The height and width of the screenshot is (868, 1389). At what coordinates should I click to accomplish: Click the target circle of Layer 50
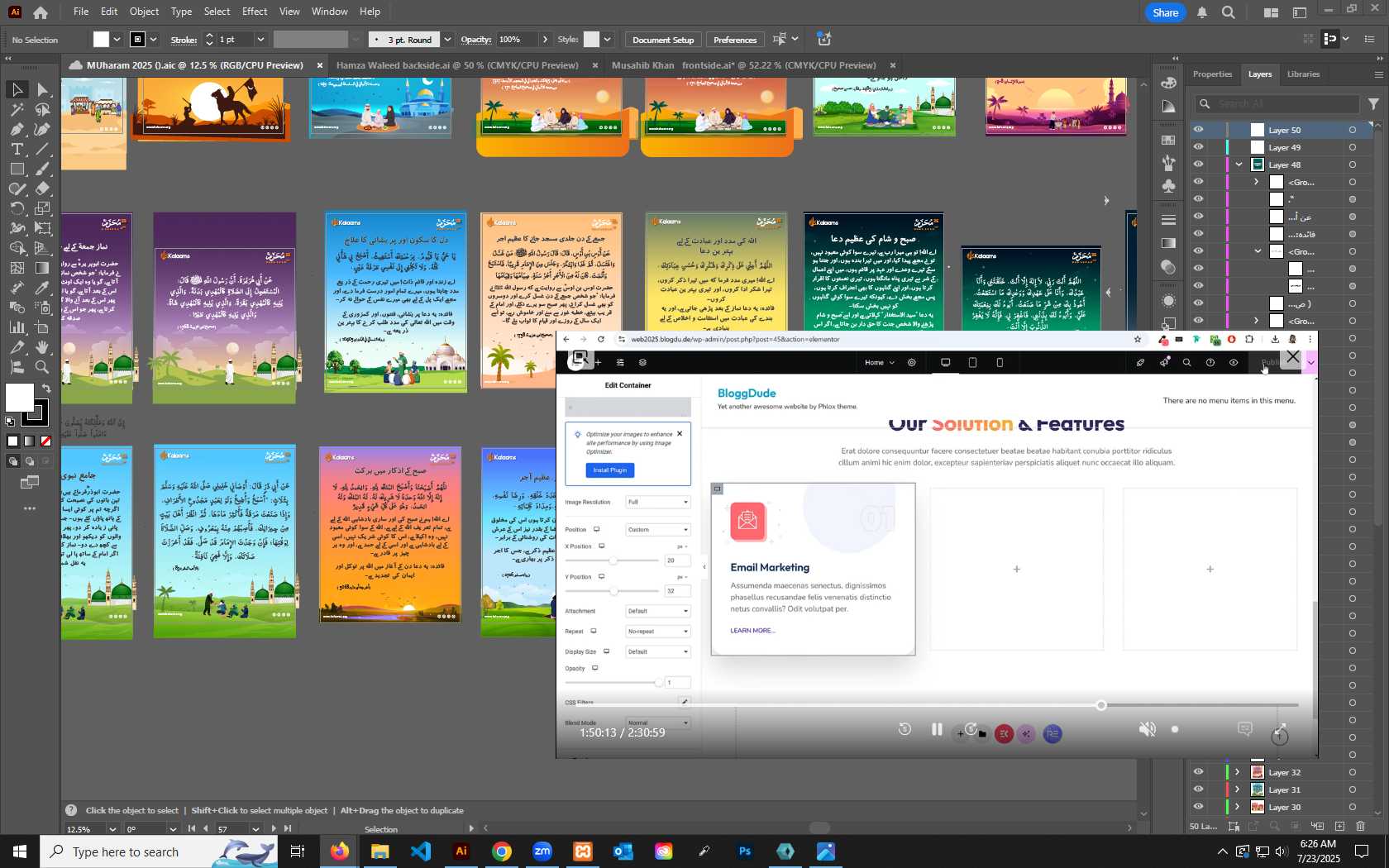point(1353,130)
